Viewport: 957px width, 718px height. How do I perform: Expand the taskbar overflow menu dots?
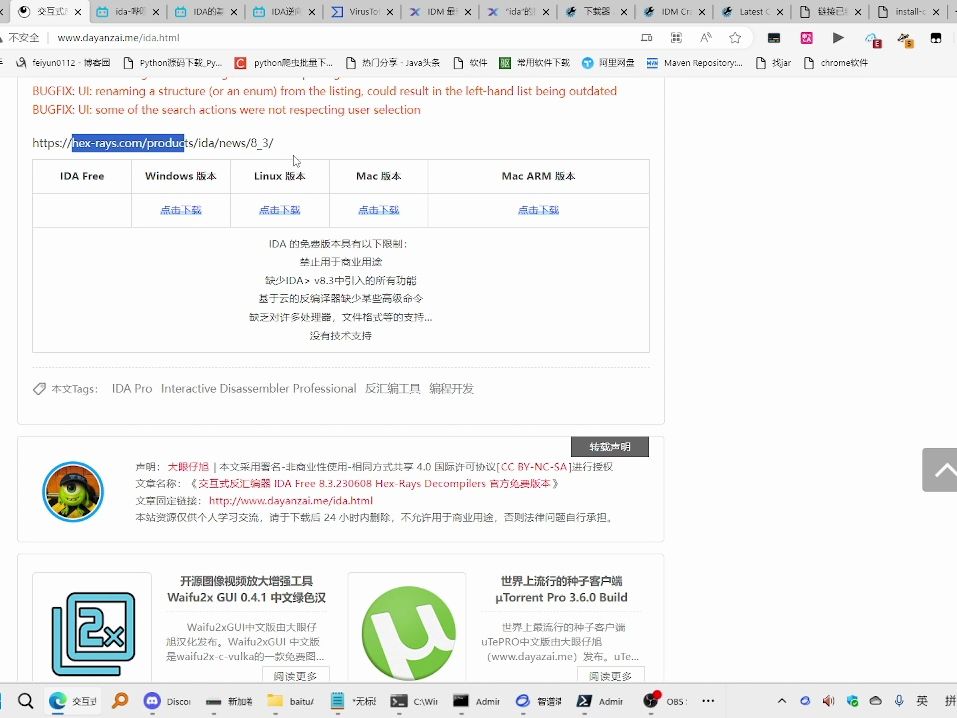click(x=706, y=700)
